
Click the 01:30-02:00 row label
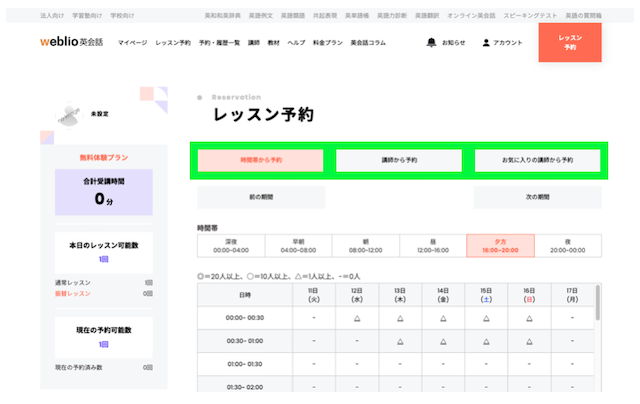click(245, 387)
